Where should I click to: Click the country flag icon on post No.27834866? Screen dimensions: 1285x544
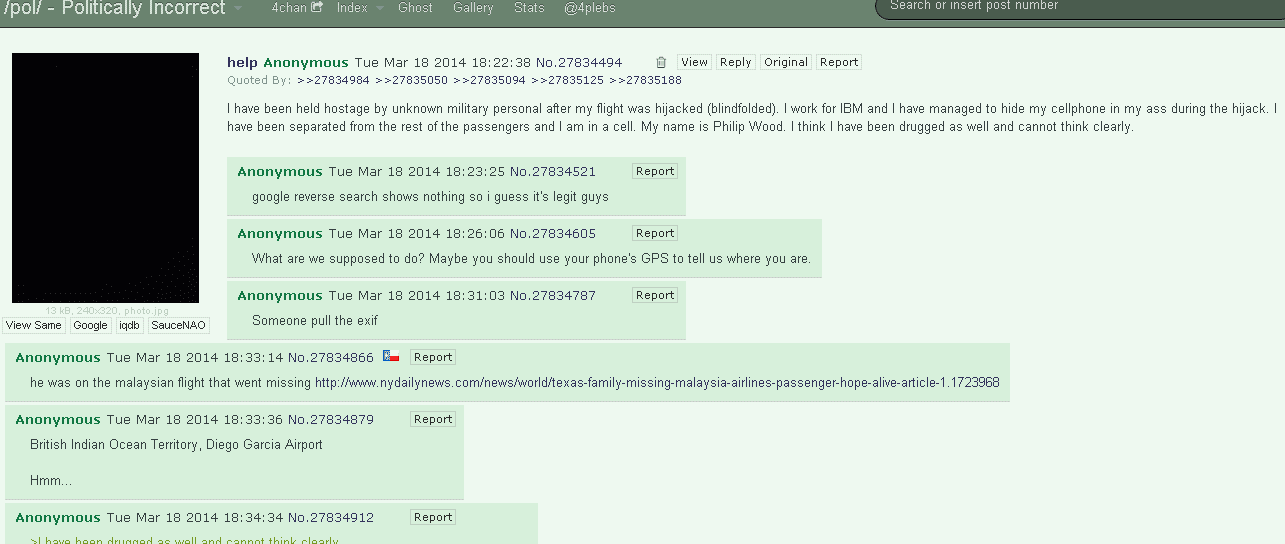pyautogui.click(x=391, y=356)
